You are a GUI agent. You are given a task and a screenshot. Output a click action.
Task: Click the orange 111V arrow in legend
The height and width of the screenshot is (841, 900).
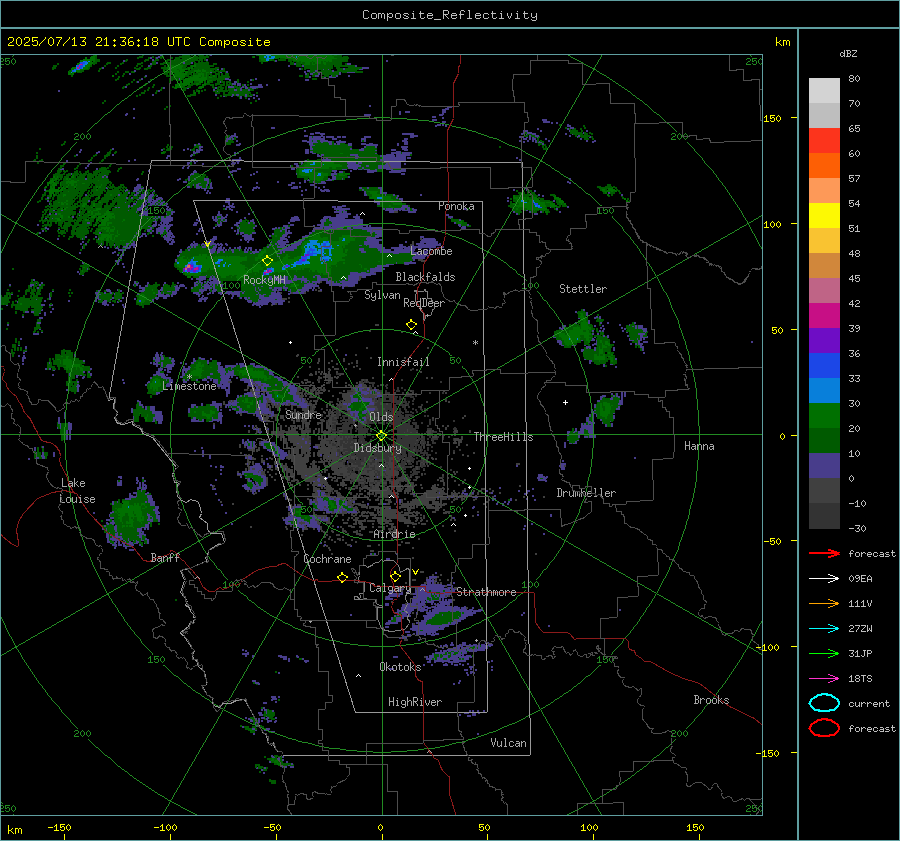point(824,603)
